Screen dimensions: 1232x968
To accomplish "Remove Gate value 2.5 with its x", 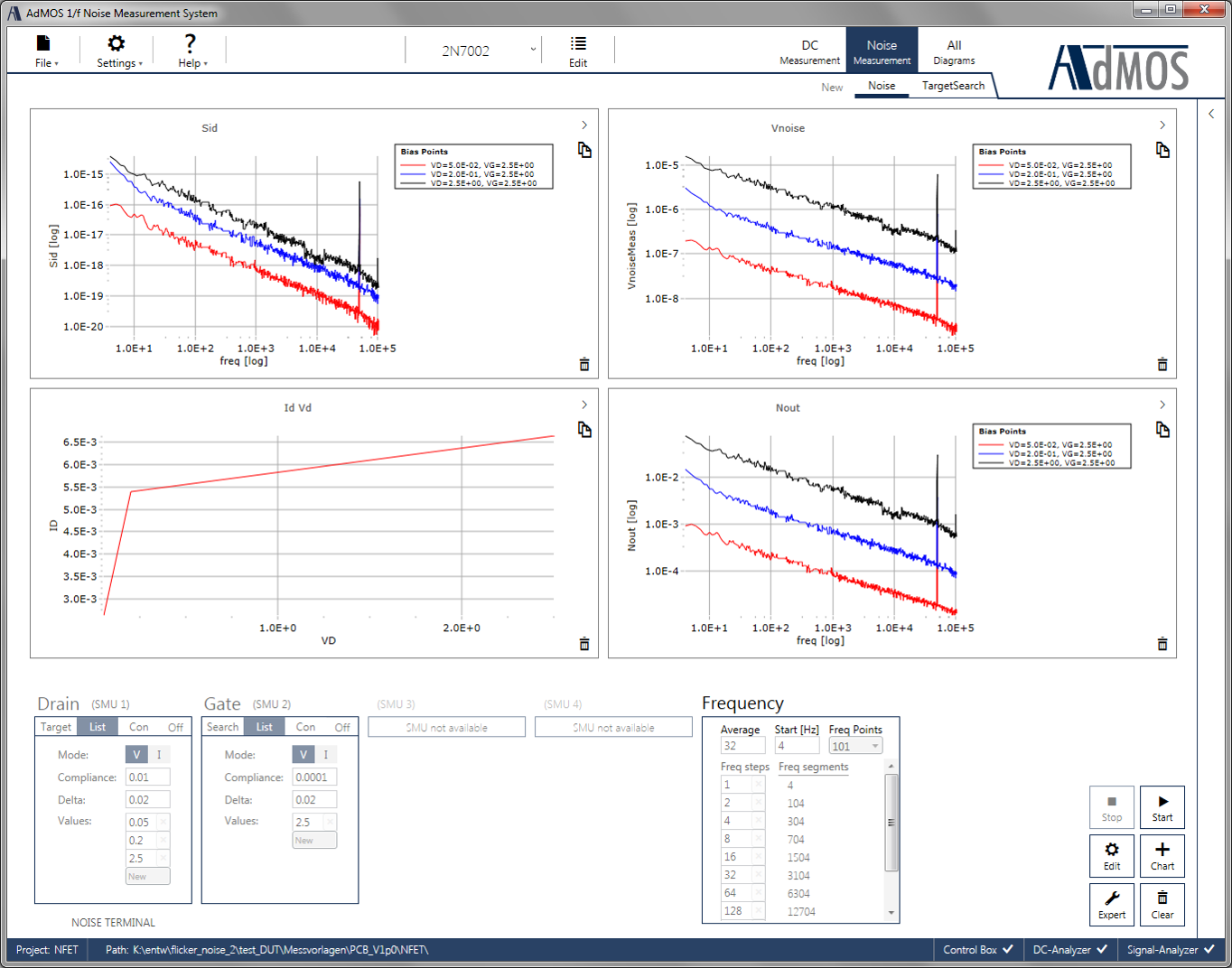I will click(x=331, y=822).
